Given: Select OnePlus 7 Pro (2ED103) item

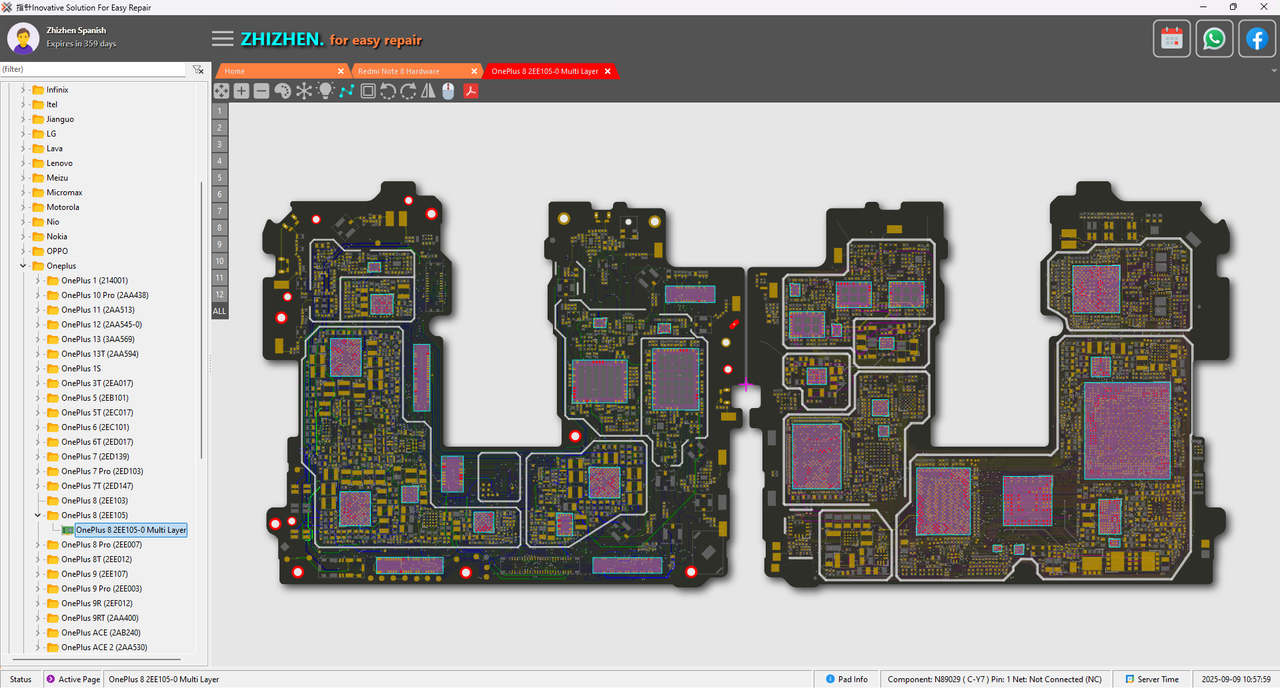Looking at the screenshot, I should (102, 471).
